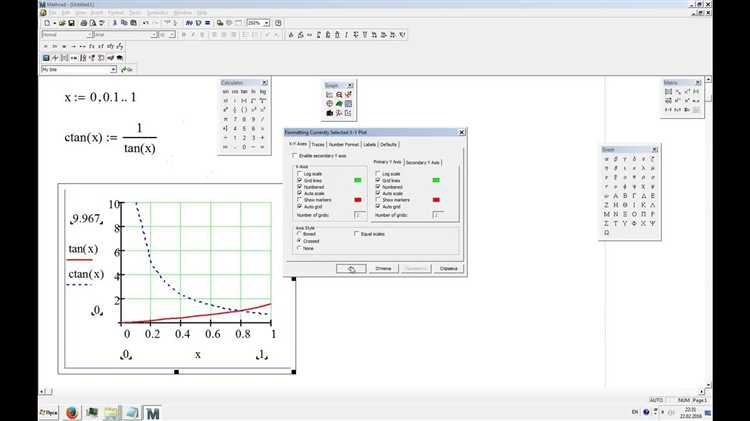Screen dimensions: 750x421
Task: Select the Primary Y Axis tab
Action: coord(387,162)
